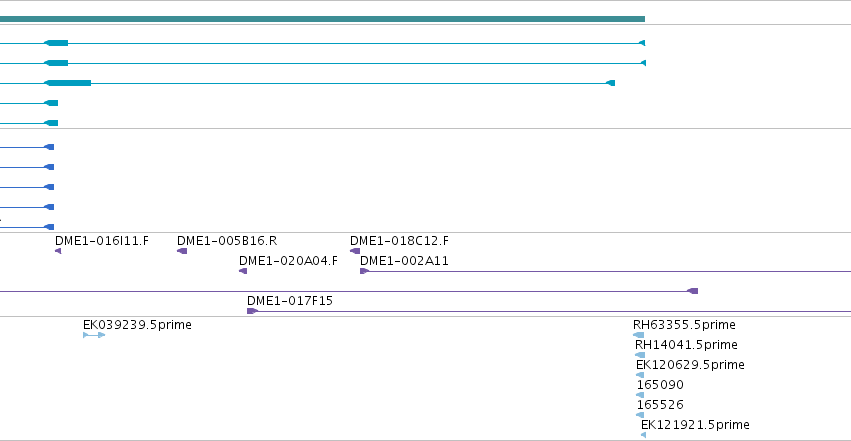Click the small glyph under EK121921.5prime
This screenshot has width=851, height=441.
(643, 435)
